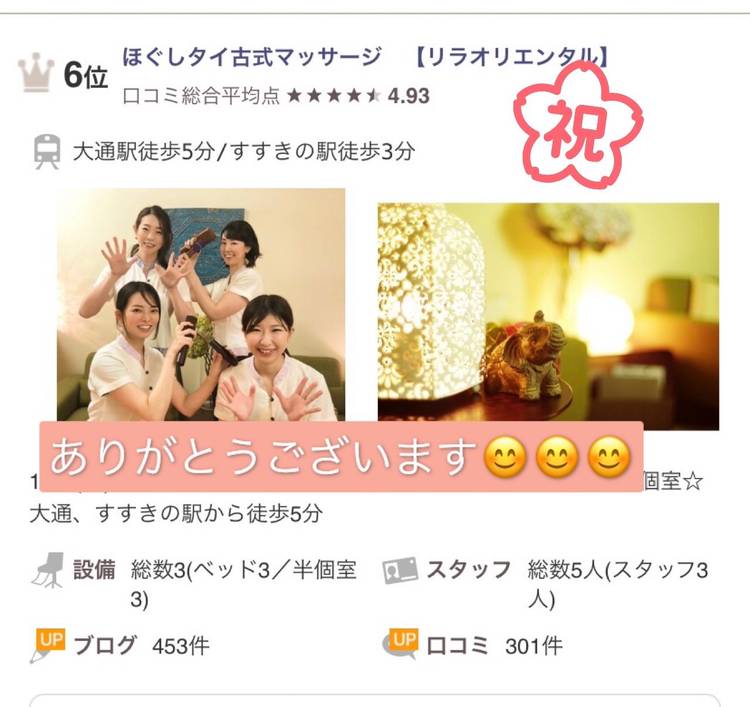The width and height of the screenshot is (750, 707).
Task: Click the 6位 ranking label
Action: pos(86,76)
